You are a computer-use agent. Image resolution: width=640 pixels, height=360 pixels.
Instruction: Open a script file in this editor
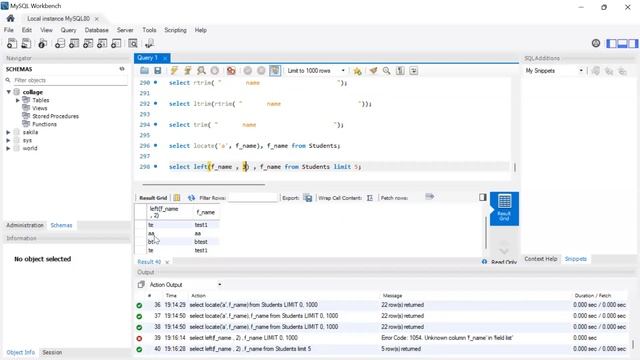(144, 71)
